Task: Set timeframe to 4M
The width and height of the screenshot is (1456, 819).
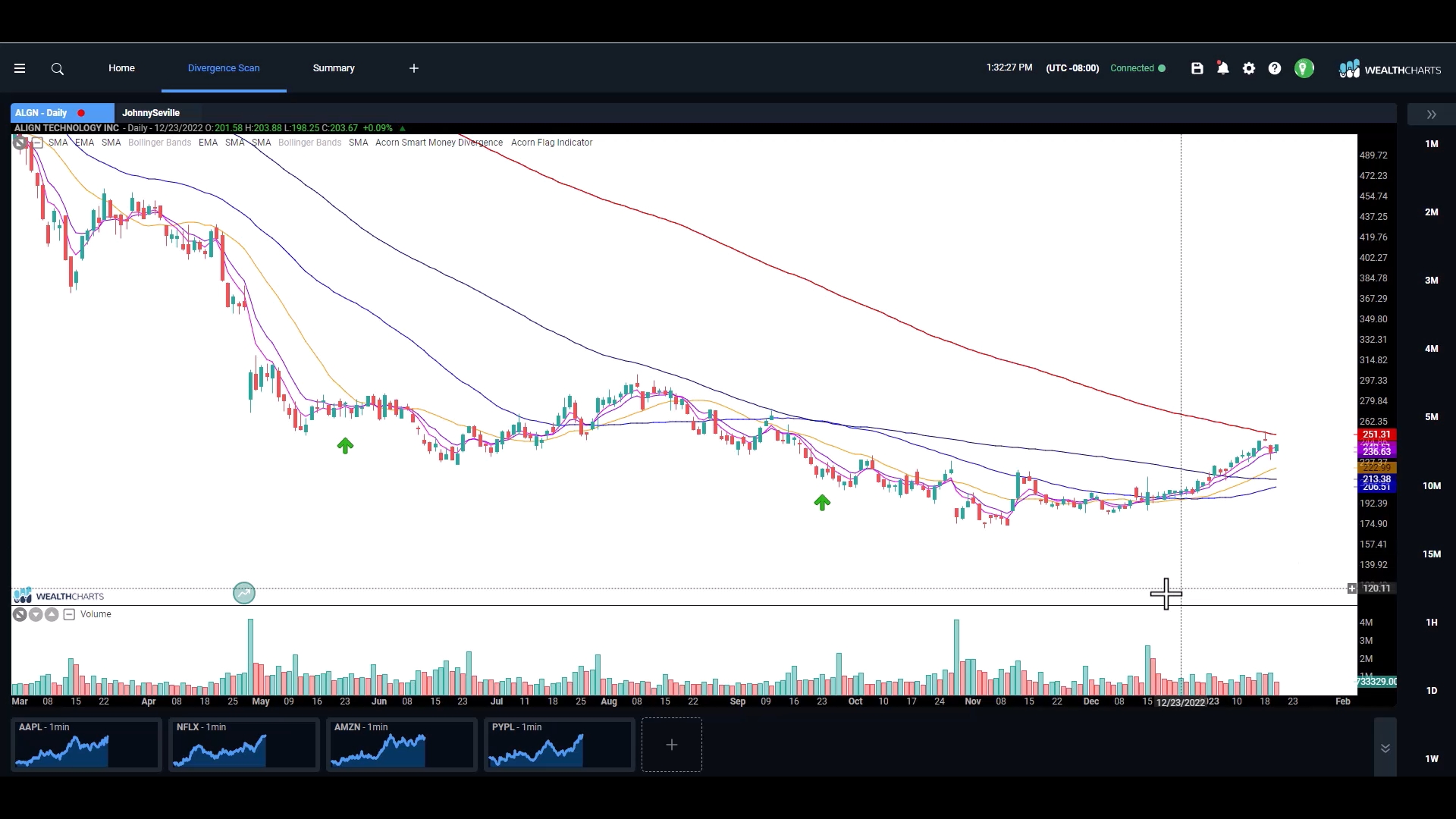Action: click(x=1432, y=349)
